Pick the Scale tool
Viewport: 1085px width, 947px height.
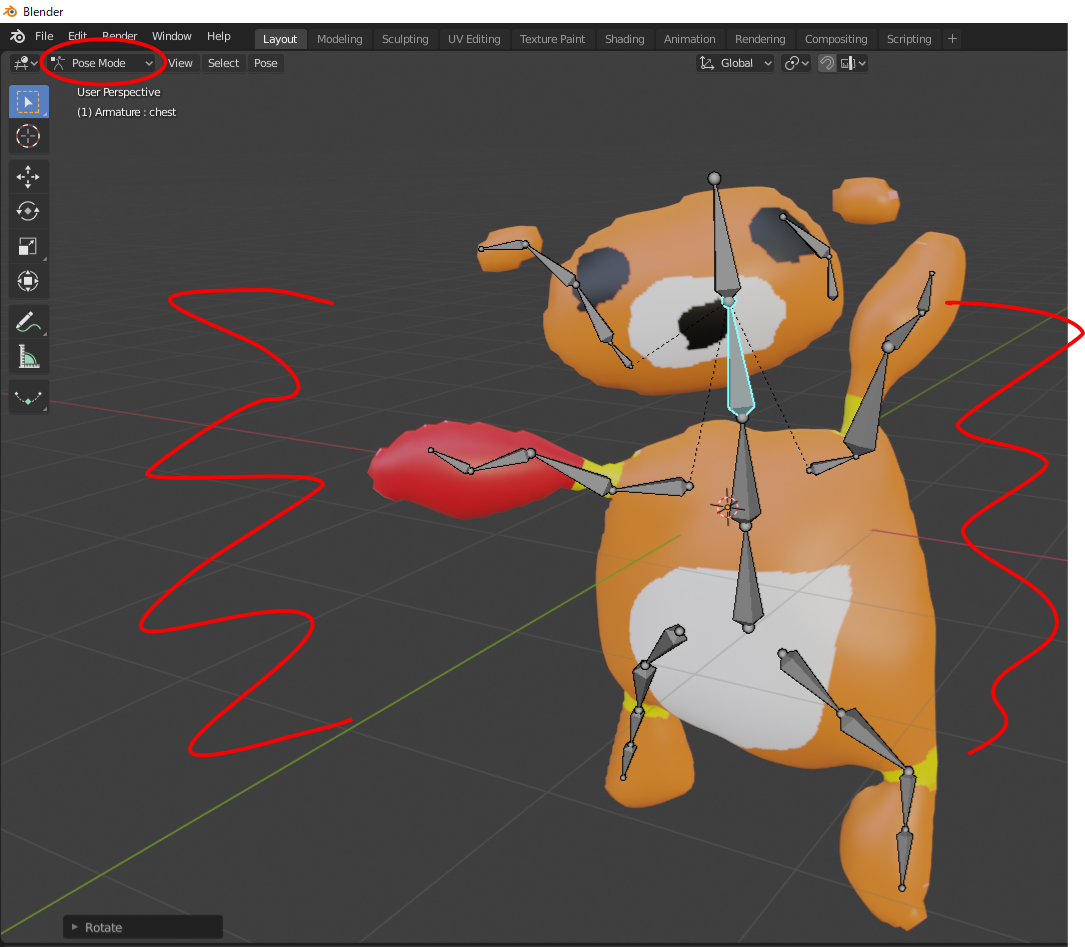pyautogui.click(x=28, y=246)
